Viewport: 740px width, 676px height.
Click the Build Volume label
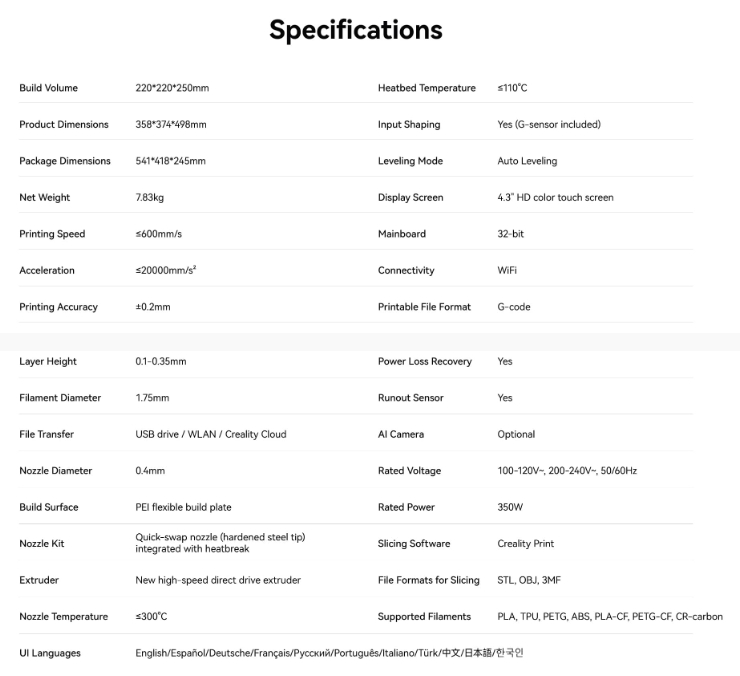pos(48,88)
